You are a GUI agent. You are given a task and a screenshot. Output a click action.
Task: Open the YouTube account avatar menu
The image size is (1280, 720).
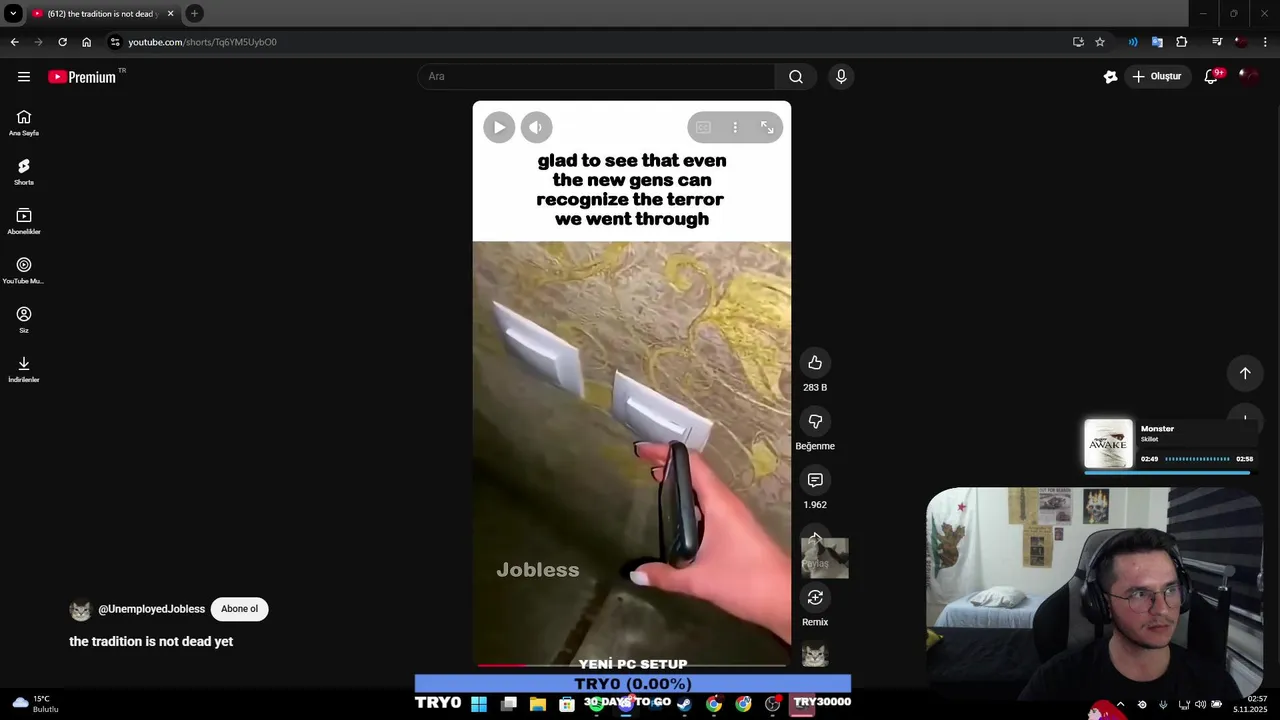(1248, 77)
